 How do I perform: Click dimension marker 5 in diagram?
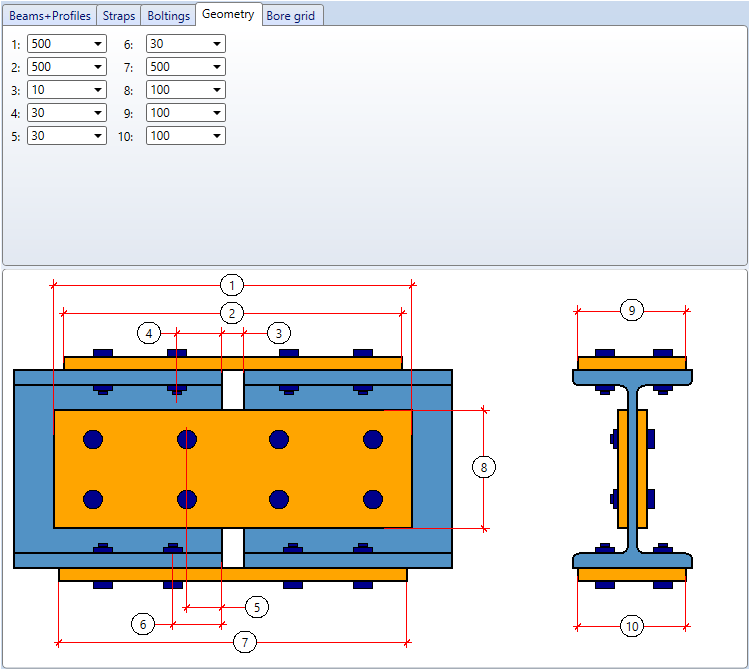point(257,607)
